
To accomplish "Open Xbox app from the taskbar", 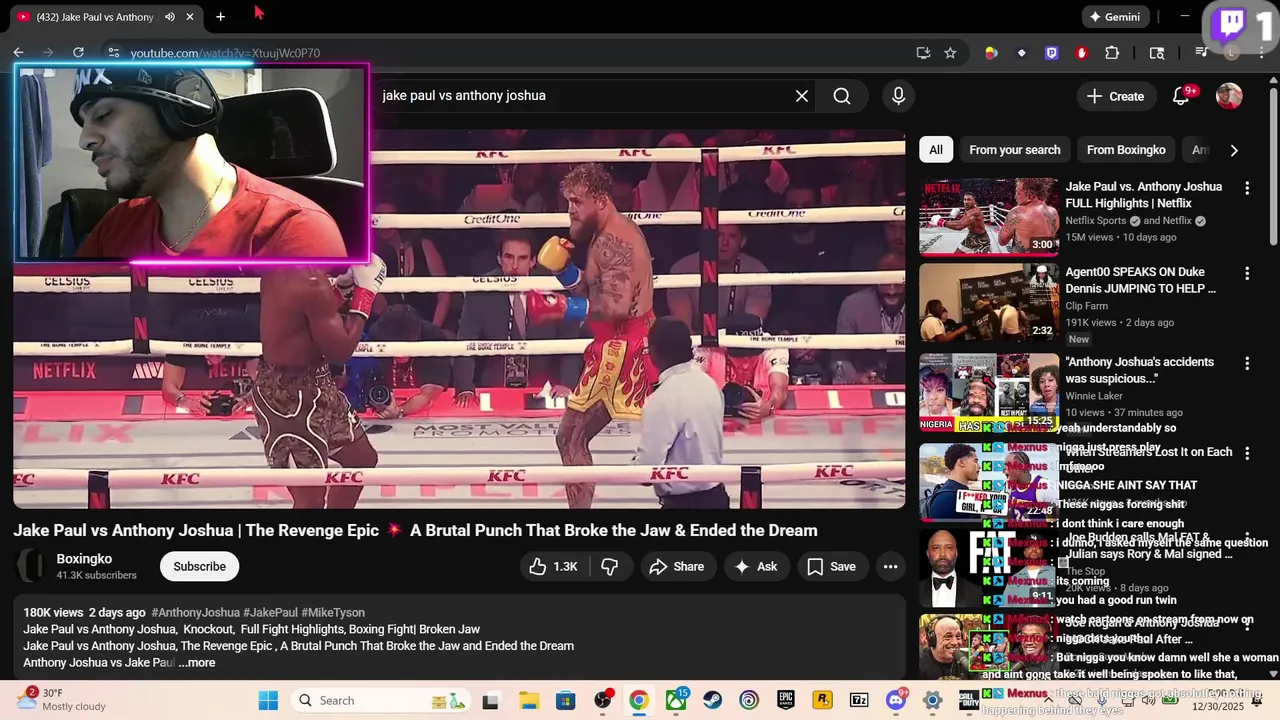I will tap(676, 700).
